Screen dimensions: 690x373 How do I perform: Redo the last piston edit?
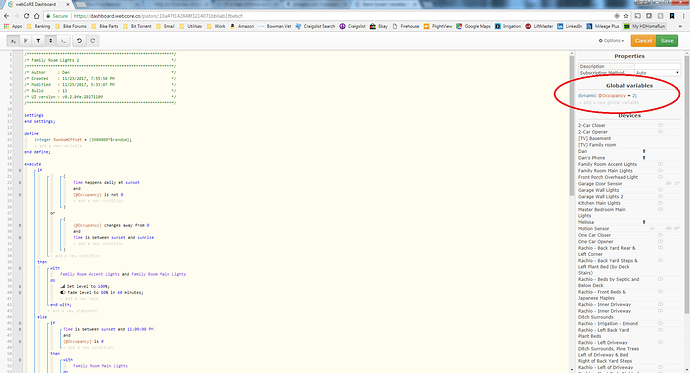(92, 41)
